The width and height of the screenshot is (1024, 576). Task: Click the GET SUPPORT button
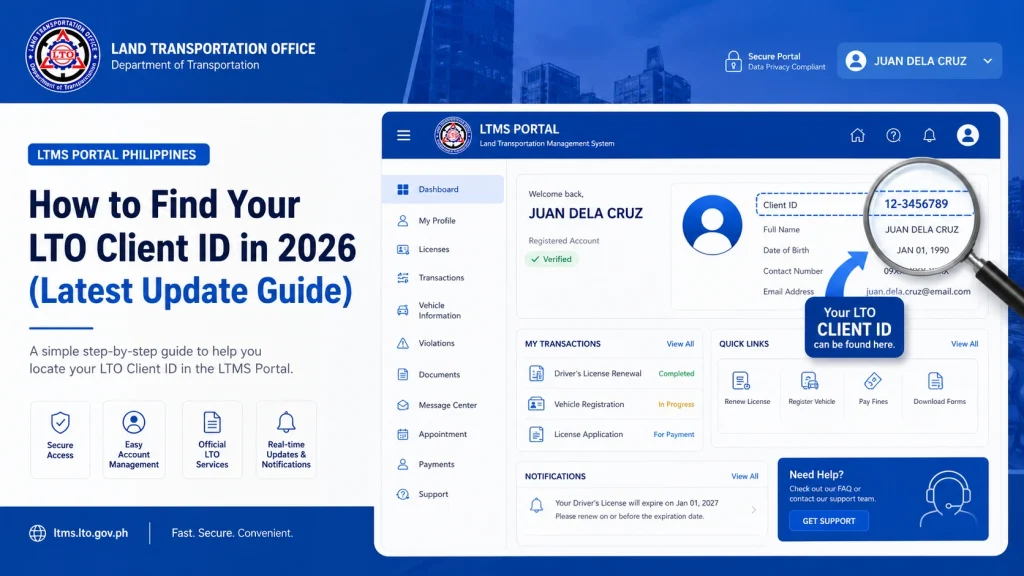(x=829, y=520)
